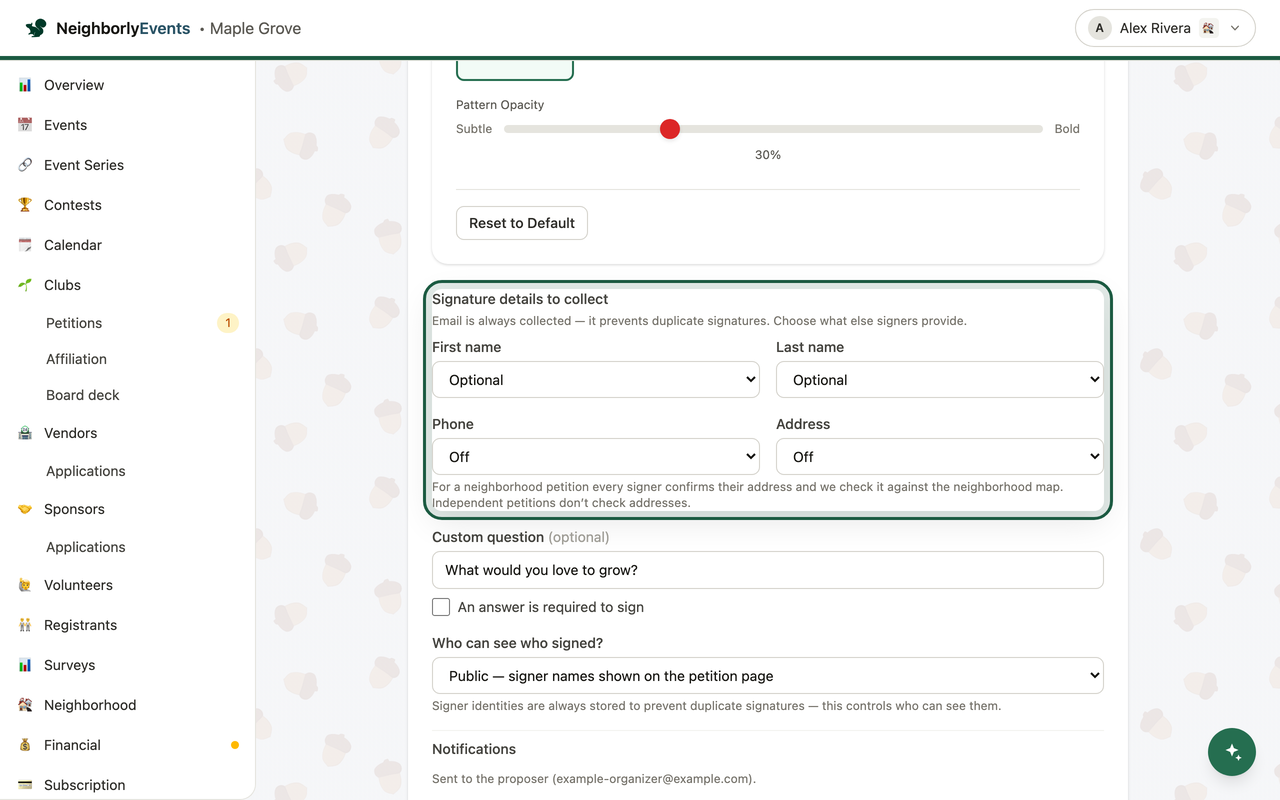1280x800 pixels.
Task: Click the Maple Grove neighborhood name in header
Action: (255, 28)
